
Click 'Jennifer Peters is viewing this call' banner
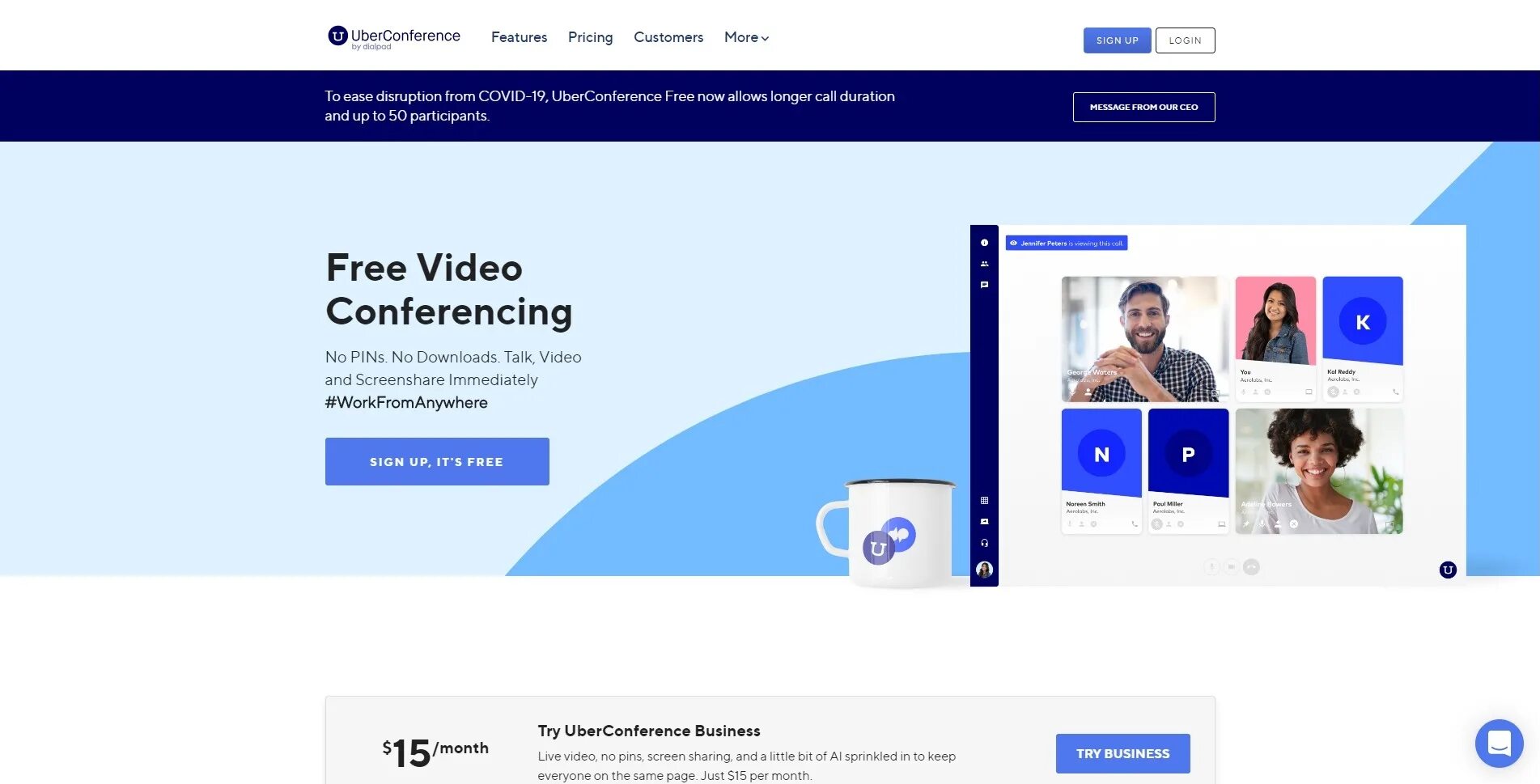coord(1067,243)
